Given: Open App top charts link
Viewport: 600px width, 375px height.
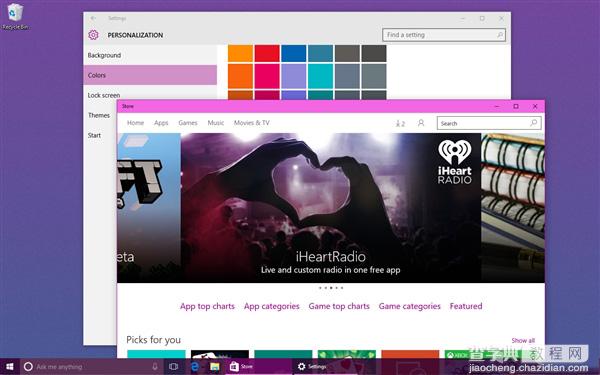Looking at the screenshot, I should point(207,306).
